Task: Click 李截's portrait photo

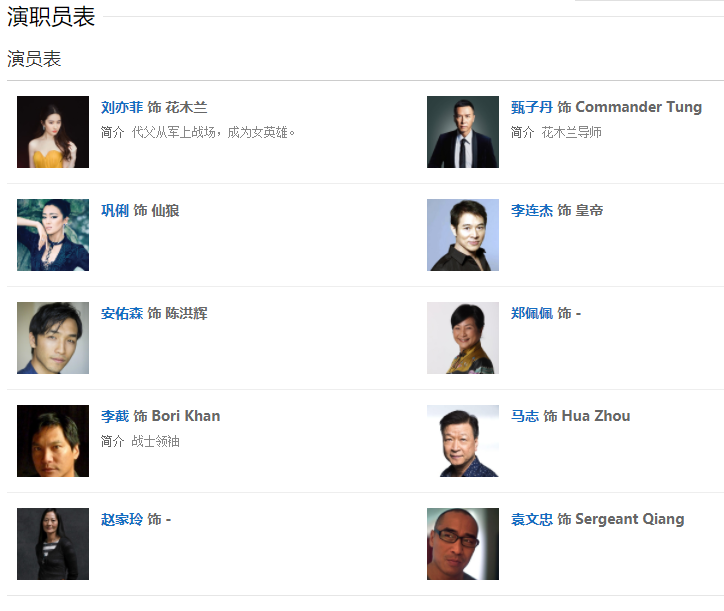Action: [x=53, y=441]
